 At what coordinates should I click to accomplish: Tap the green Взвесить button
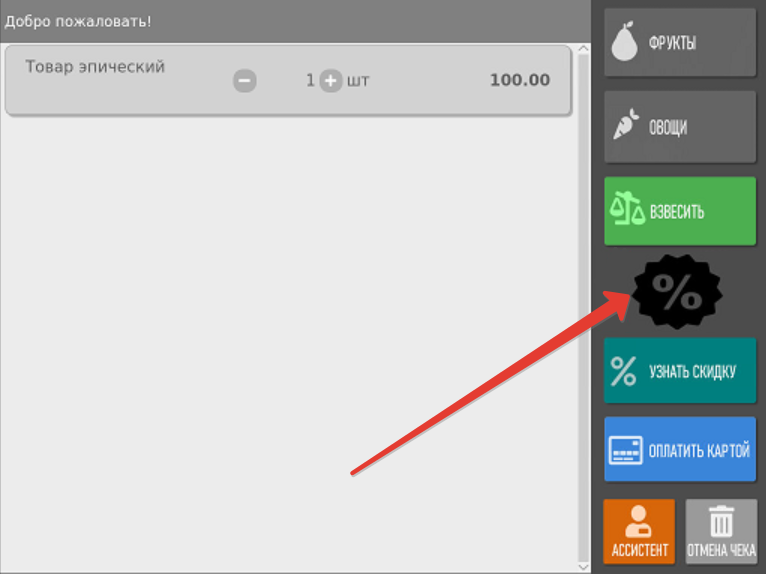click(680, 211)
